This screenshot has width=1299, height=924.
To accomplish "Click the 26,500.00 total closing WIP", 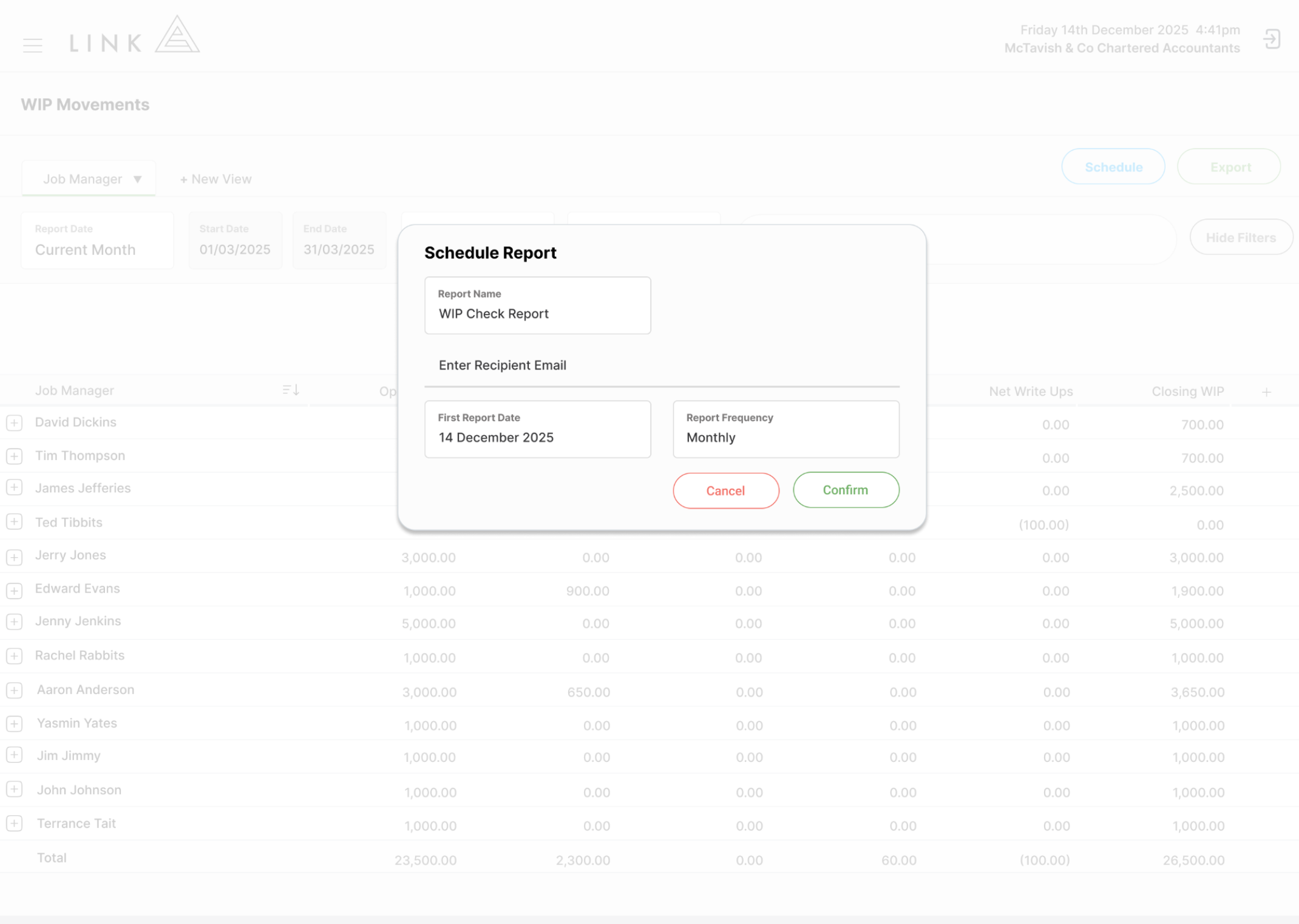I will point(1193,860).
